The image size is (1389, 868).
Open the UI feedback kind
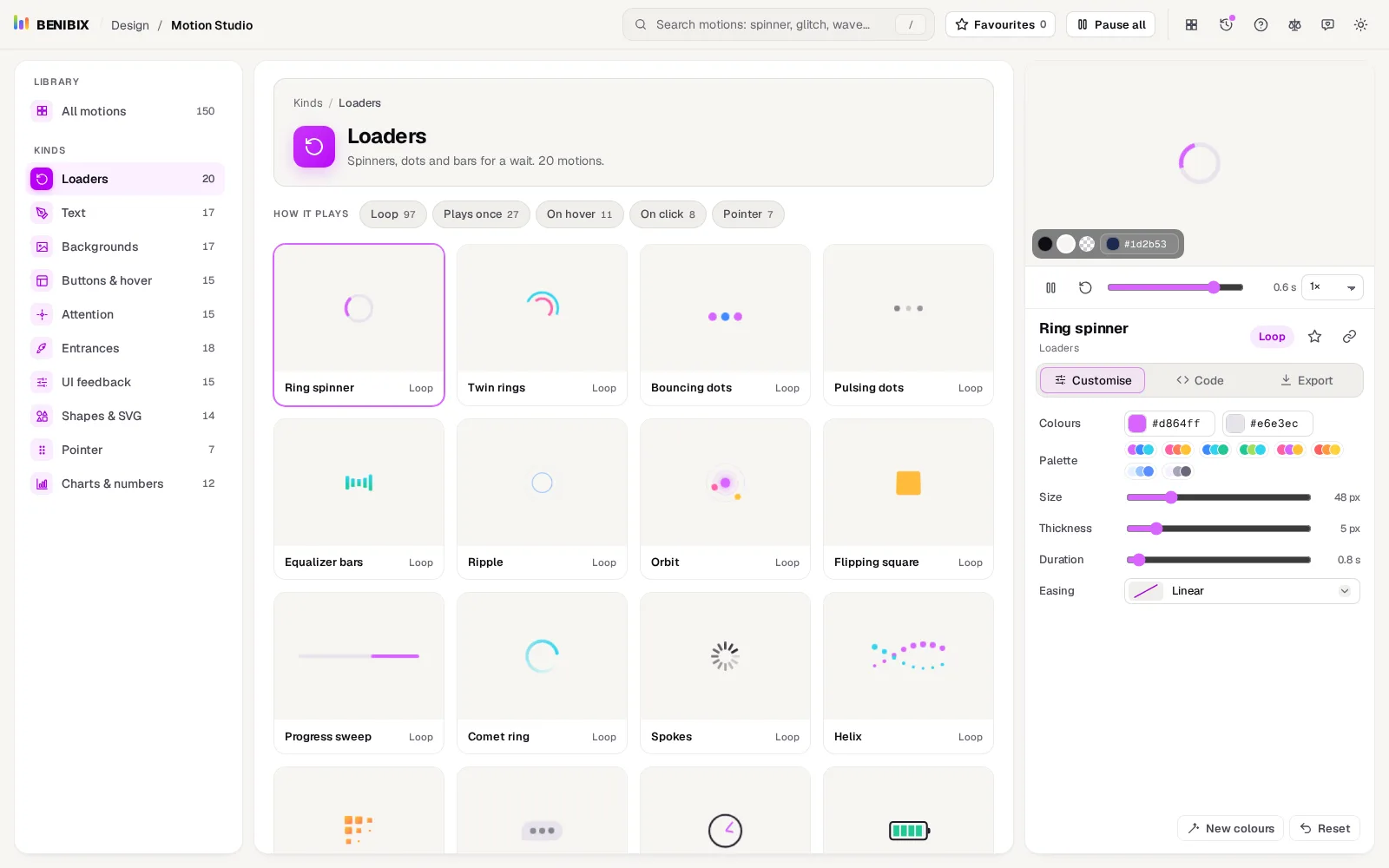pyautogui.click(x=126, y=382)
